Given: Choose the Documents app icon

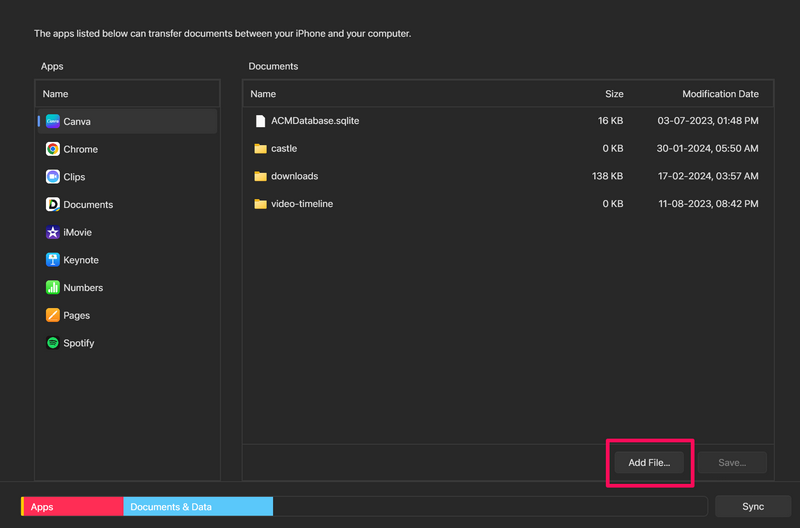Looking at the screenshot, I should 53,204.
